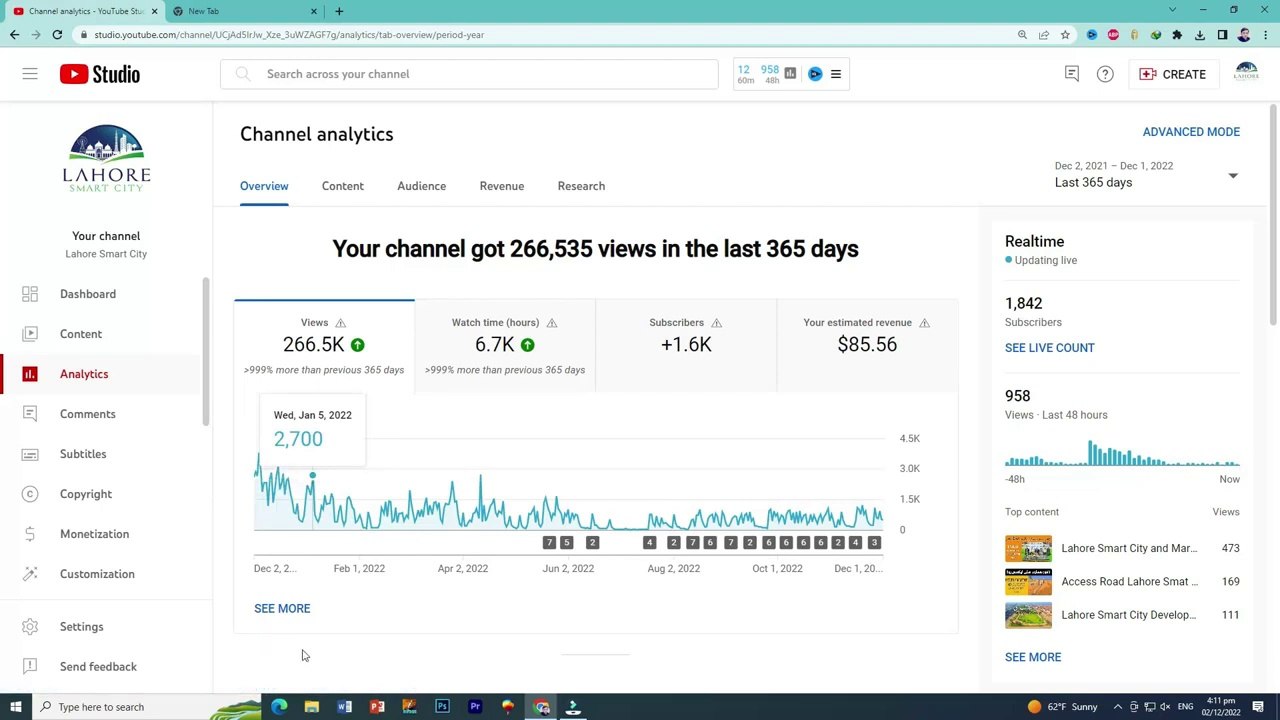Viewport: 1280px width, 720px height.
Task: Click the warning icon beside Watch time (hours)
Action: point(551,323)
